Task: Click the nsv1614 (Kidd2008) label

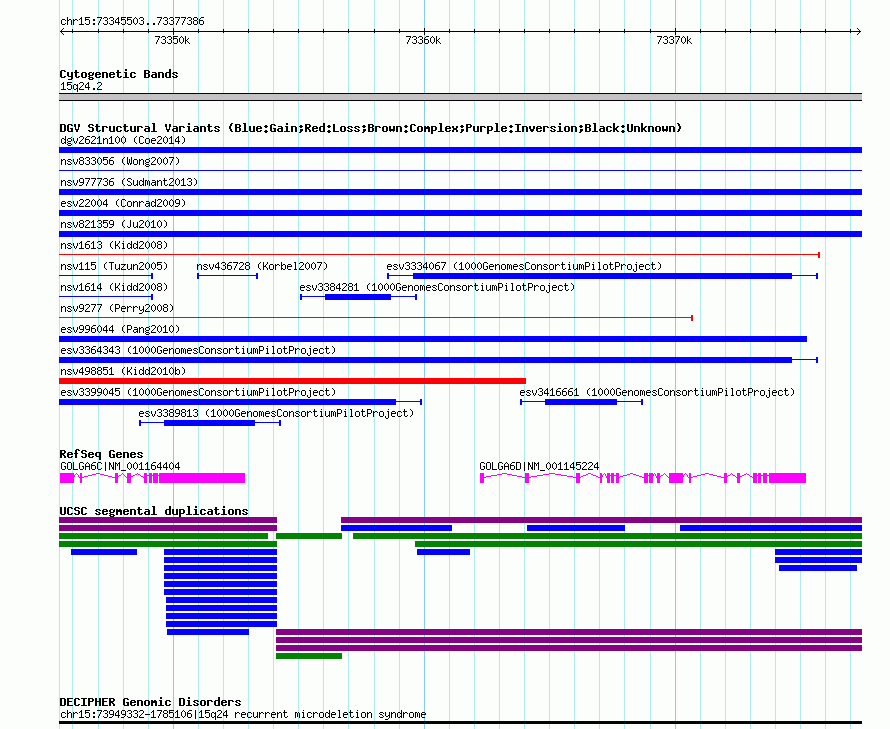Action: tap(114, 287)
